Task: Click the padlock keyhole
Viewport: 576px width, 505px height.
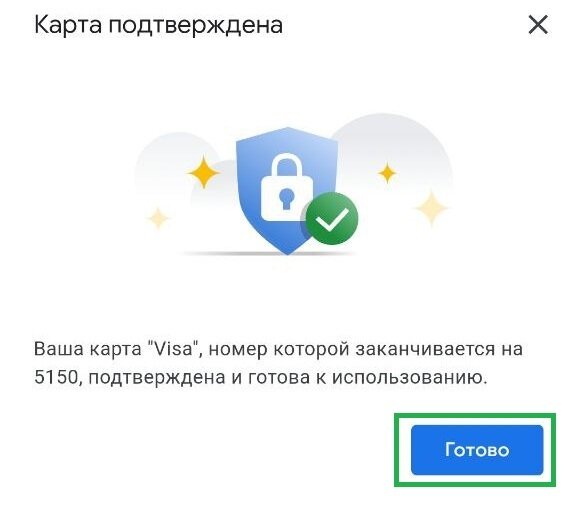Action: click(x=286, y=198)
